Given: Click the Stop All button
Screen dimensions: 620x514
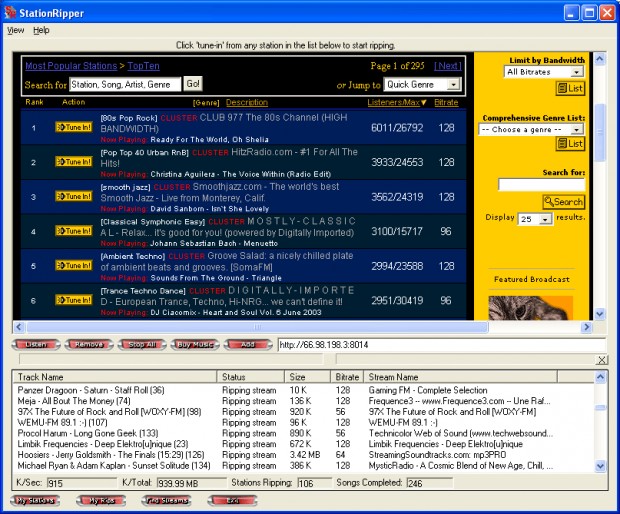Looking at the screenshot, I should [x=142, y=344].
